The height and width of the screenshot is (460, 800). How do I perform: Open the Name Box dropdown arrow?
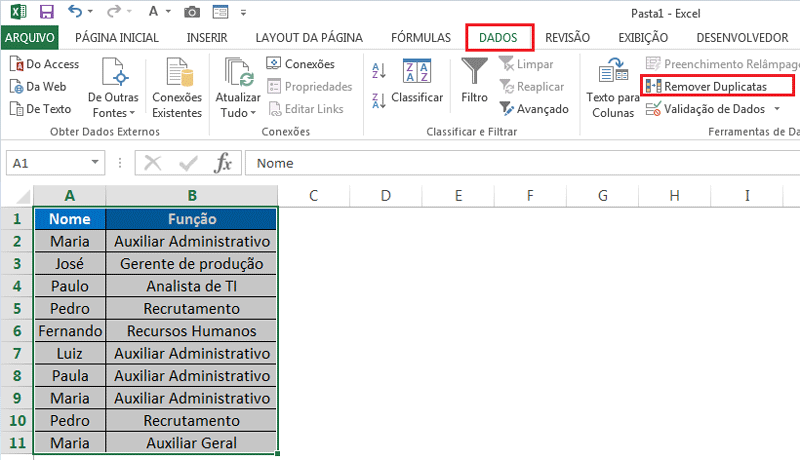96,163
